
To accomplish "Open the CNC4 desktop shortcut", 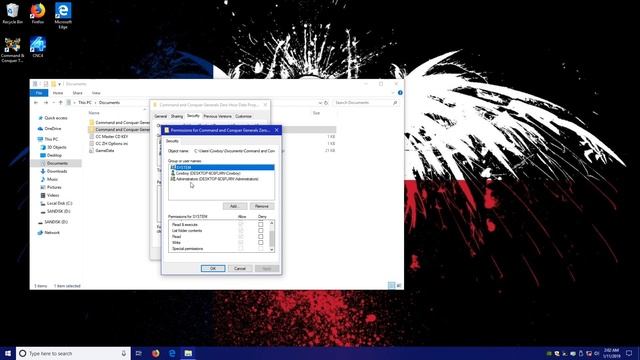I will (x=38, y=47).
